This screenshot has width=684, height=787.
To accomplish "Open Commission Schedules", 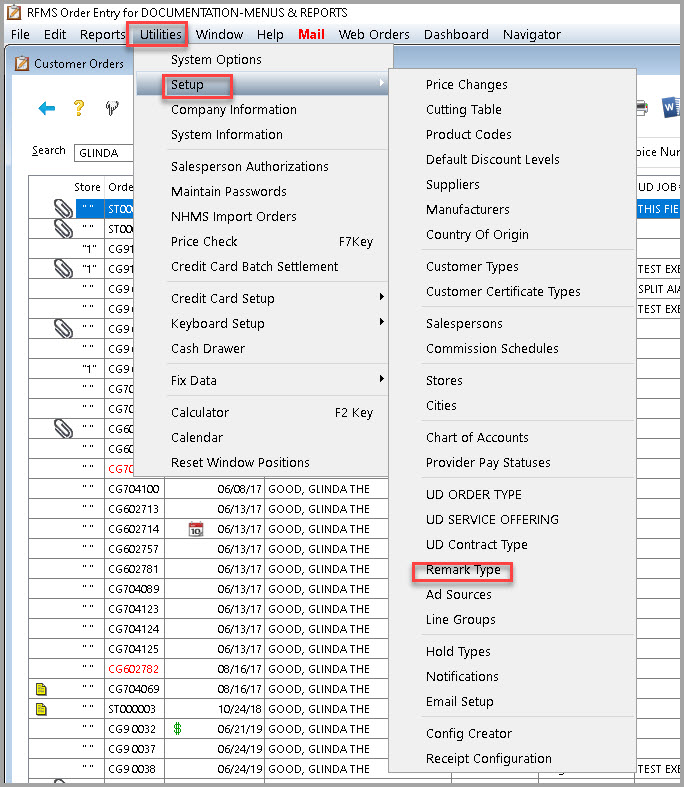I will [x=492, y=348].
